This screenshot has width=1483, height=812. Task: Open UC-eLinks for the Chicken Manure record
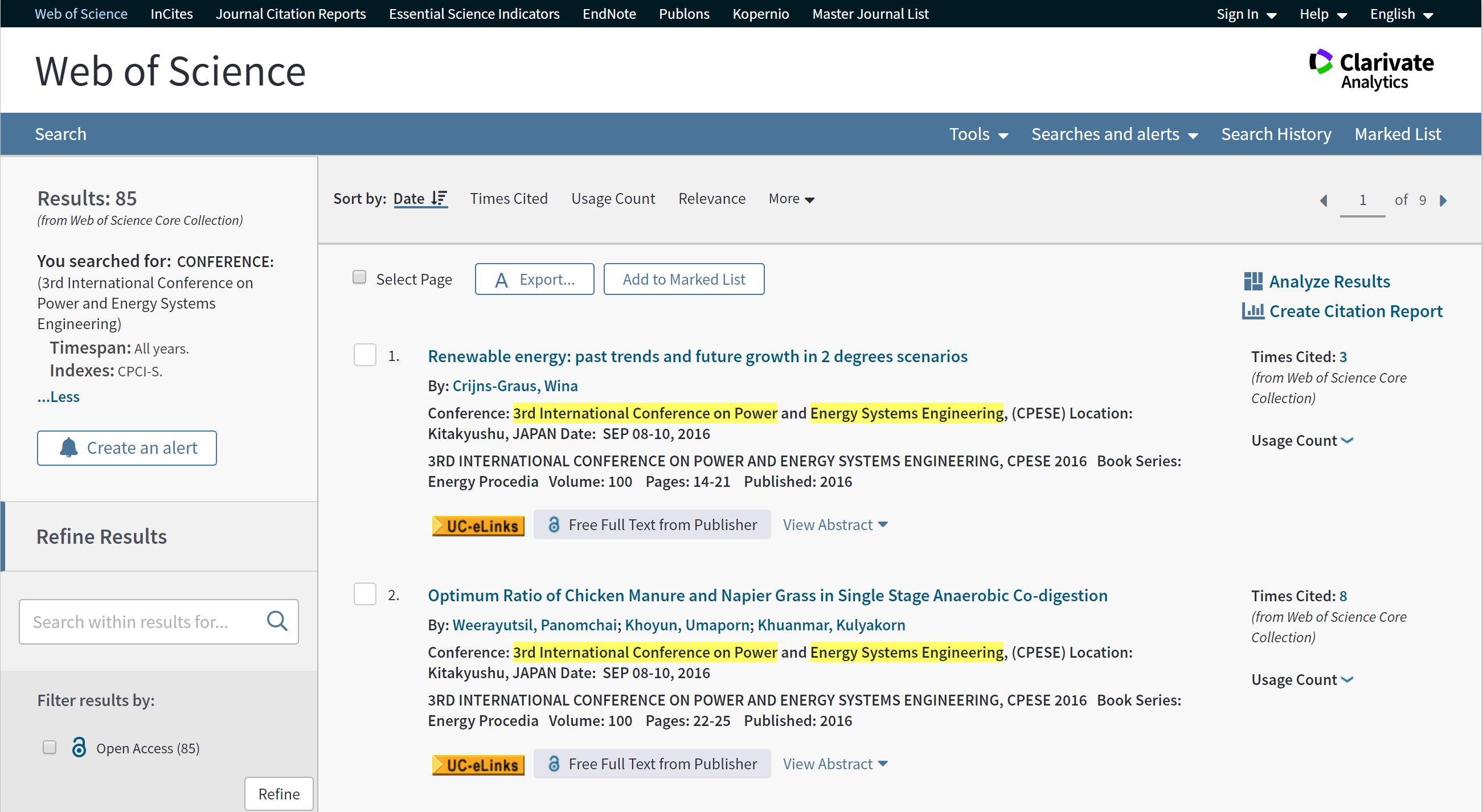click(x=478, y=765)
